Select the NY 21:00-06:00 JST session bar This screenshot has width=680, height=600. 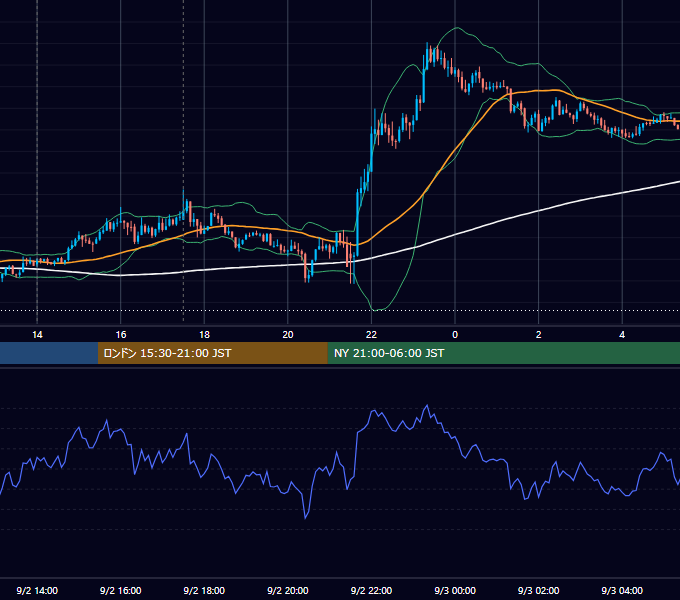click(503, 353)
